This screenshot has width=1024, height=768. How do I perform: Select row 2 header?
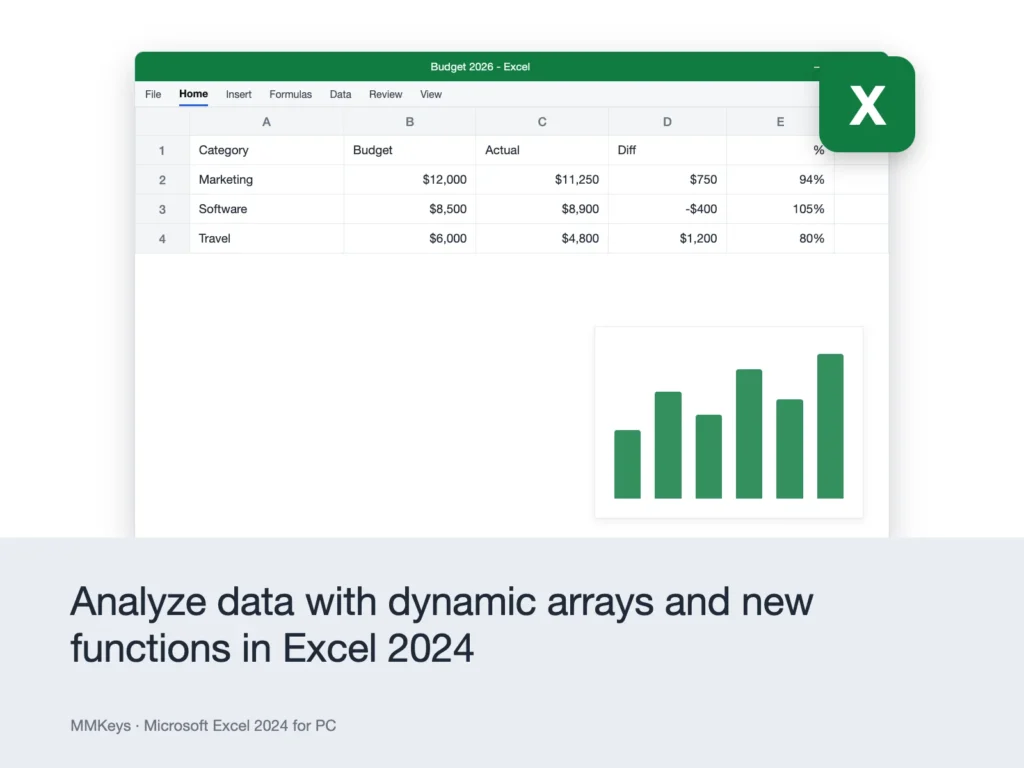pyautogui.click(x=162, y=180)
